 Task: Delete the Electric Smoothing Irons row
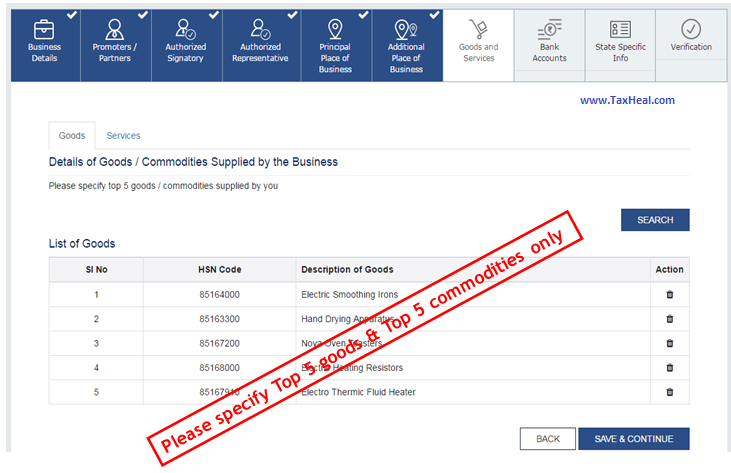669,295
